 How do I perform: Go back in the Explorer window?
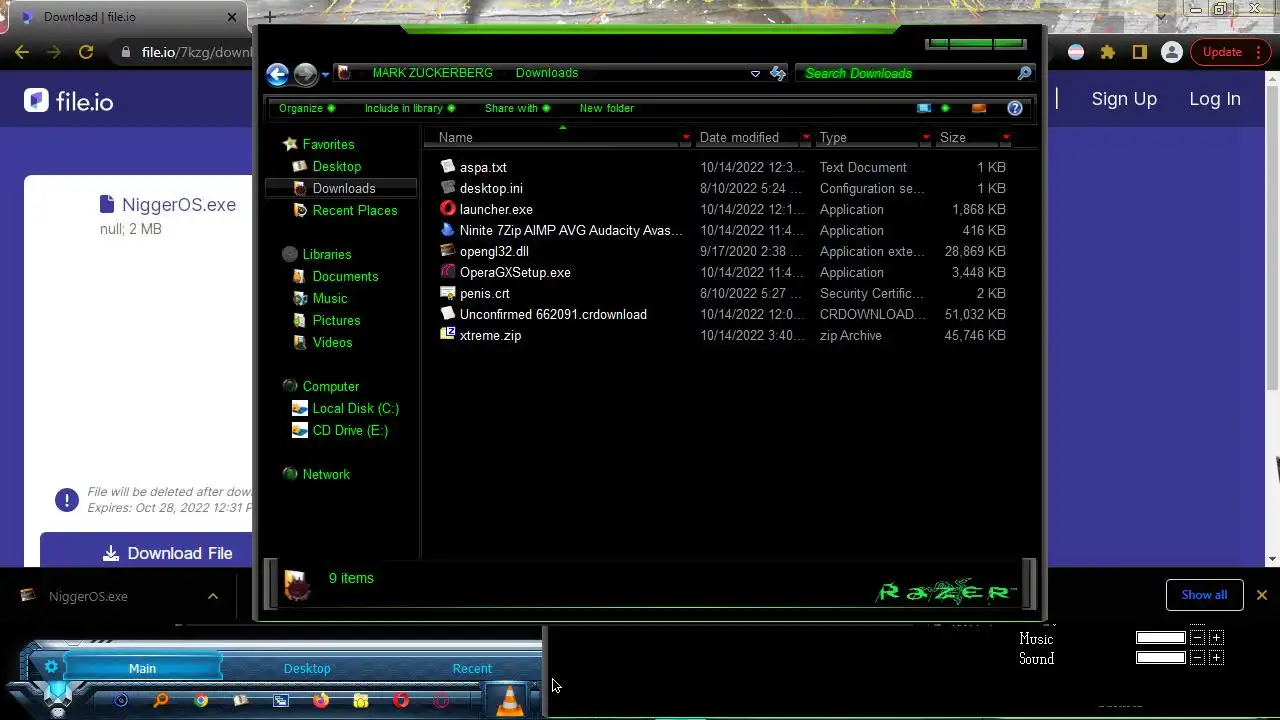pyautogui.click(x=278, y=74)
